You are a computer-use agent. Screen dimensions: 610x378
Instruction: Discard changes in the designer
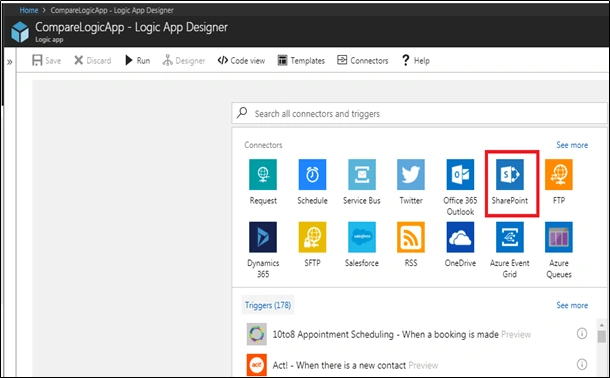93,60
